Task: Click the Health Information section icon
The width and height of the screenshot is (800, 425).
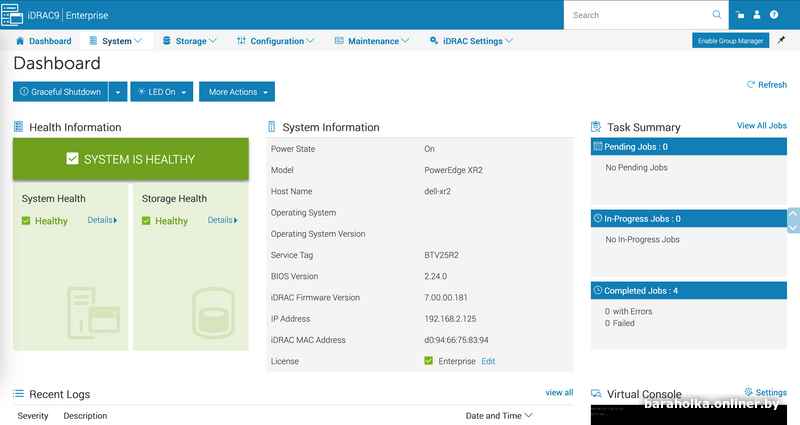Action: pos(18,127)
